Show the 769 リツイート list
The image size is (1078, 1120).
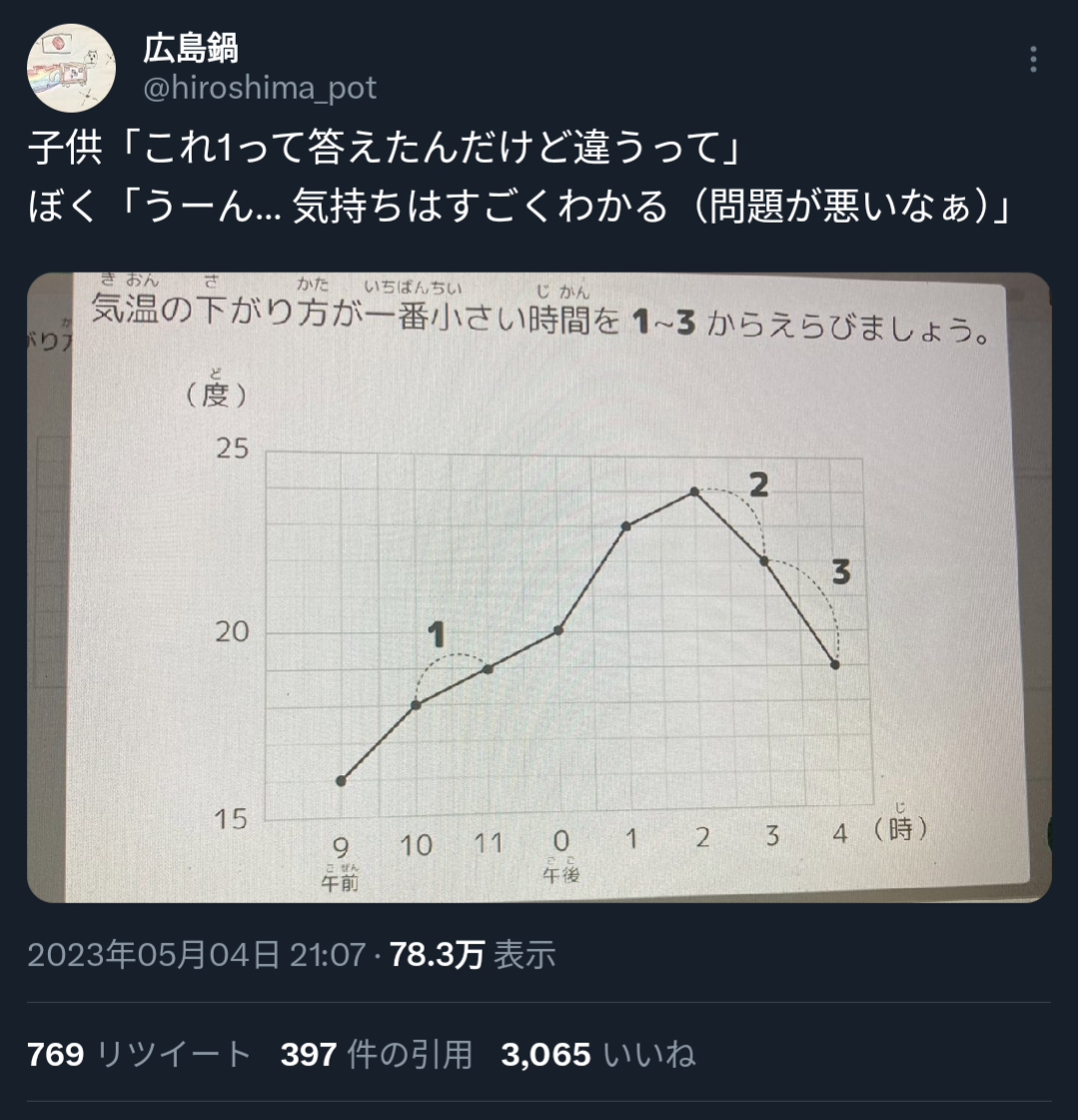tap(139, 1054)
